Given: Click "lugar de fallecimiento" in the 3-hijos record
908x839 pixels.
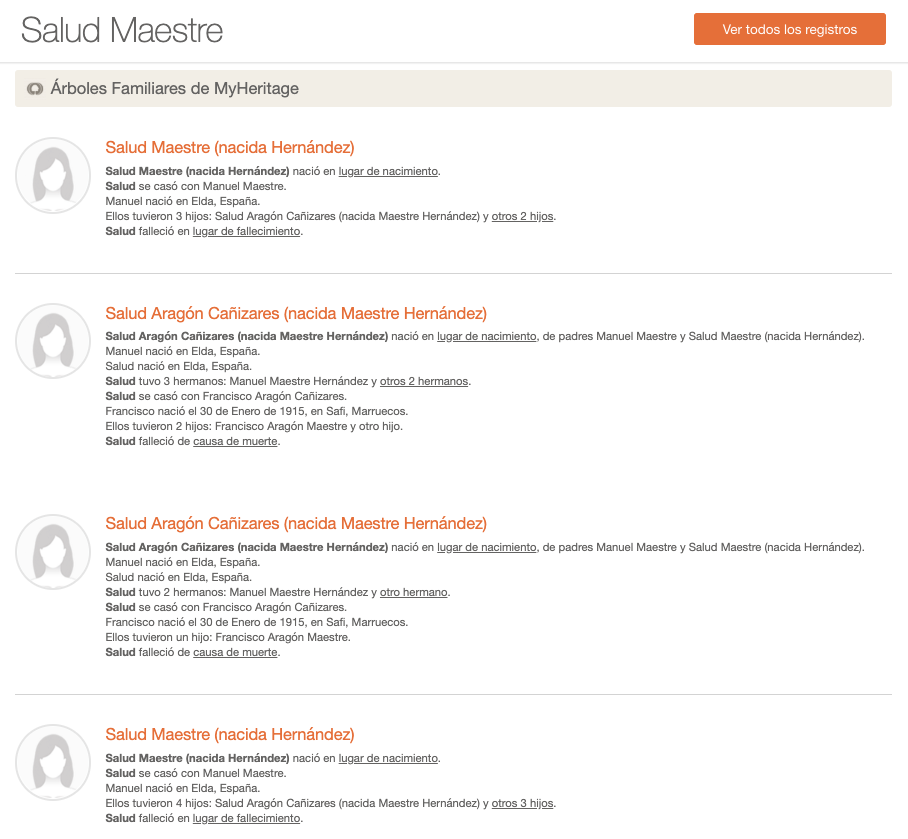Looking at the screenshot, I should pyautogui.click(x=246, y=232).
